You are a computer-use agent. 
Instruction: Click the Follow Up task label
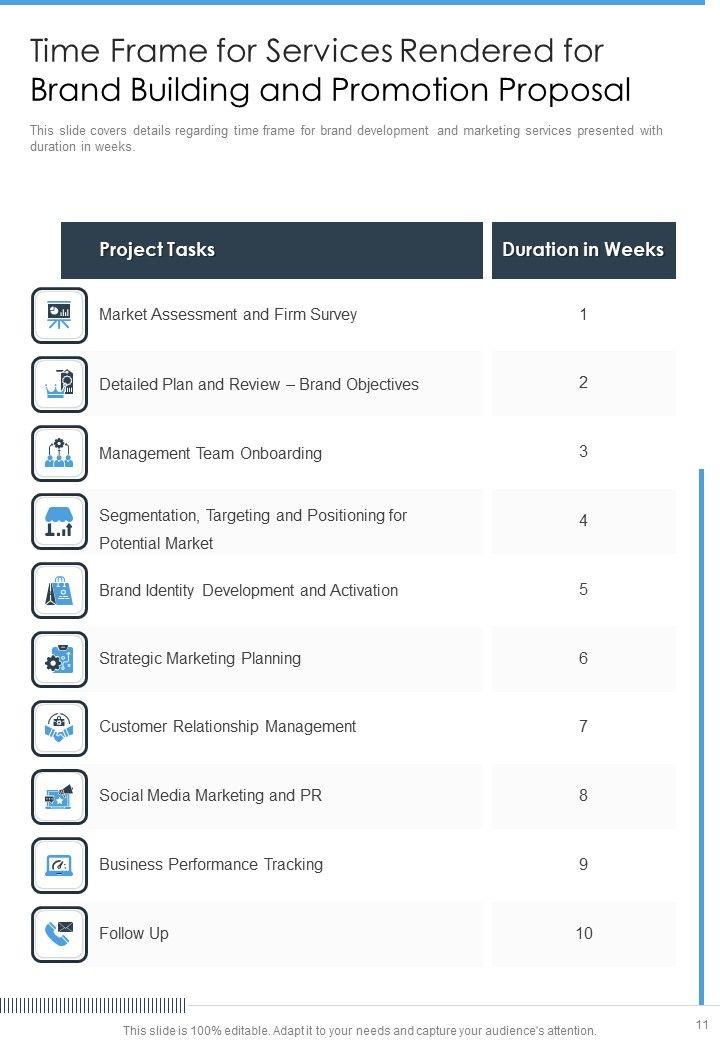[134, 934]
